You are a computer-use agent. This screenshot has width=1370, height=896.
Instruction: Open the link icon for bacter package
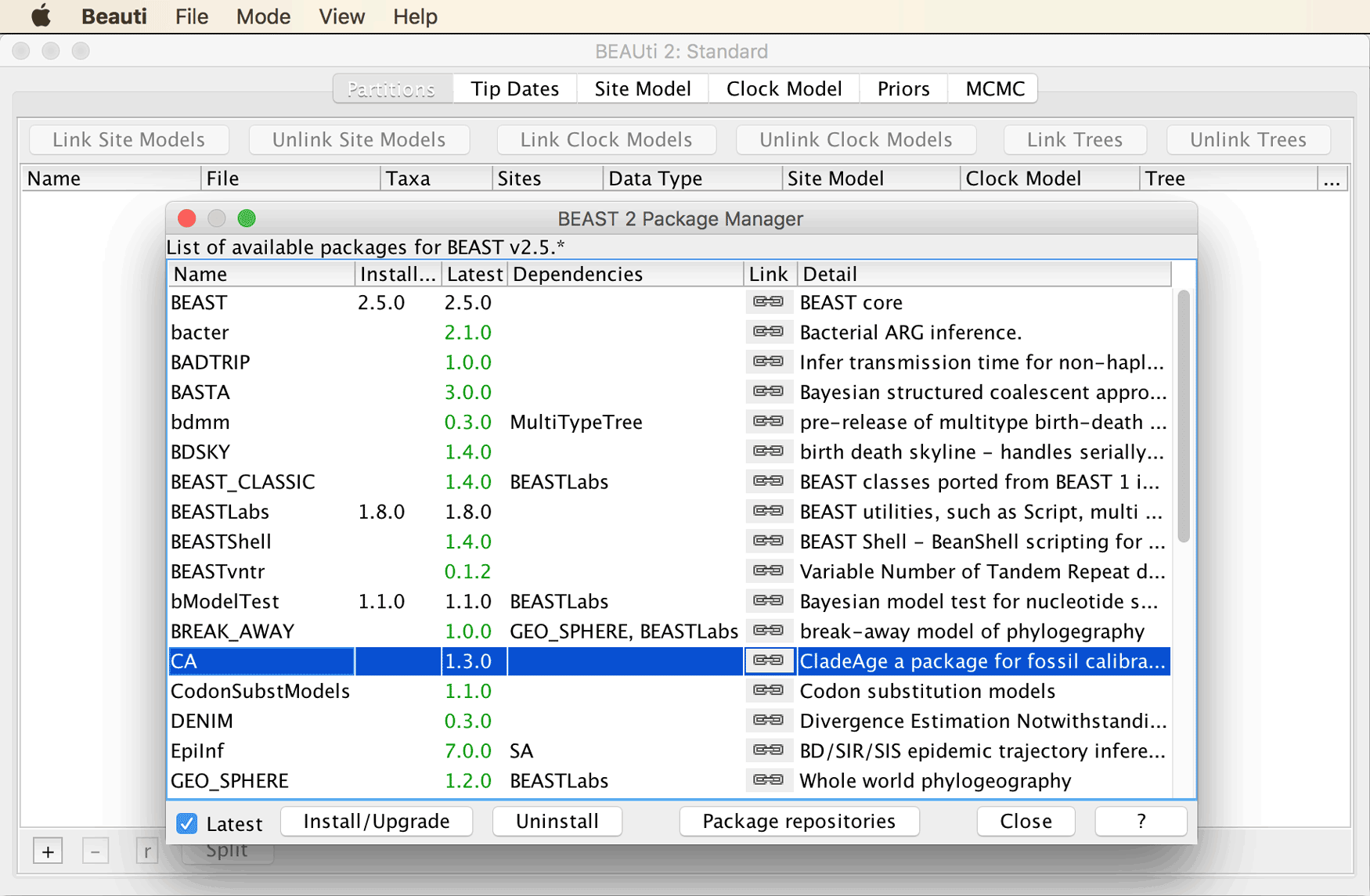[768, 332]
